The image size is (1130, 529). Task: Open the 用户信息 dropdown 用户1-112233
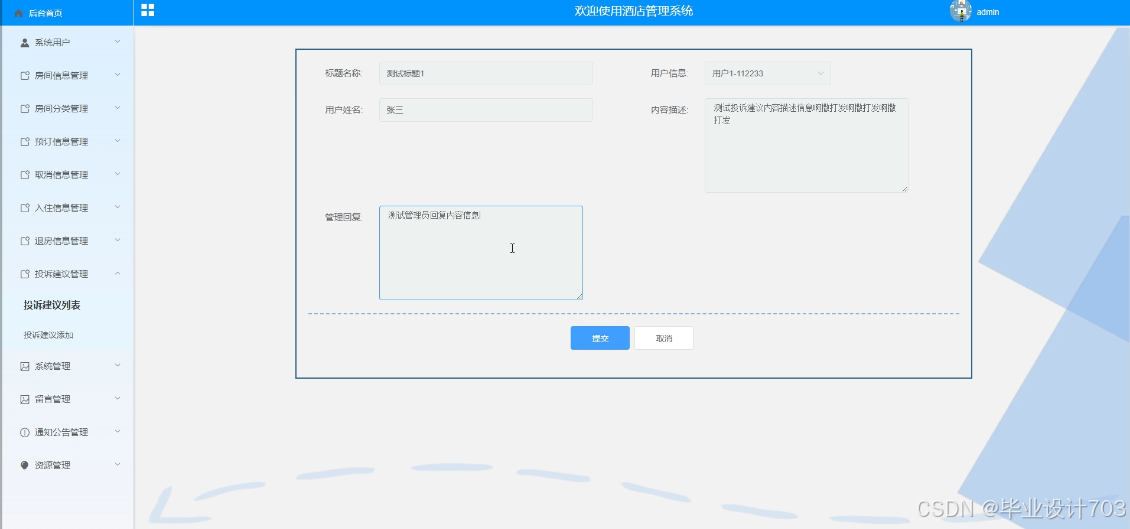click(768, 74)
